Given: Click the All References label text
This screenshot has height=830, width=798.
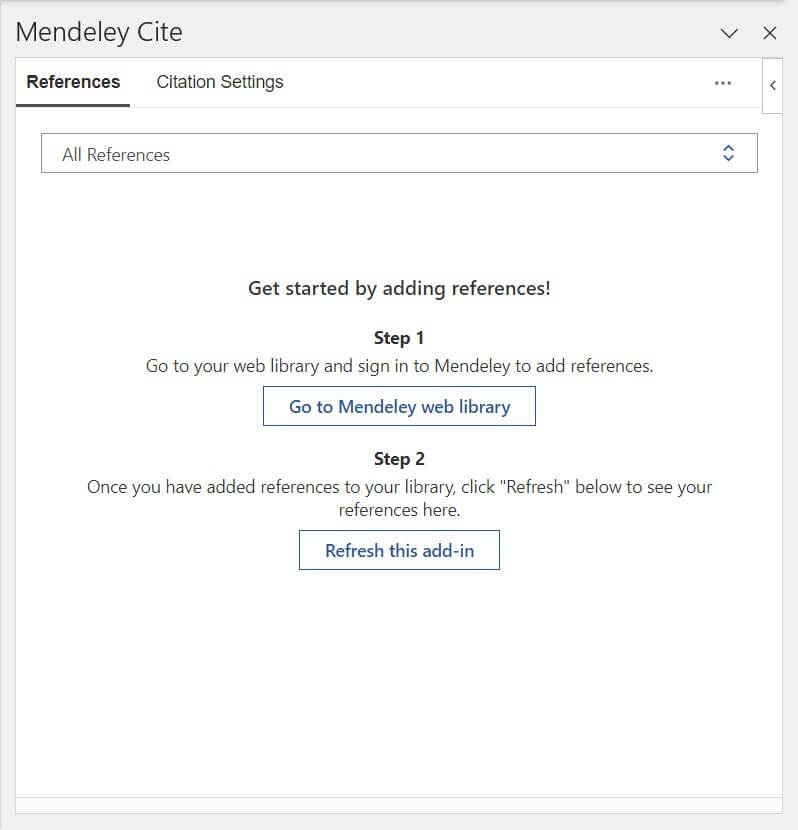Looking at the screenshot, I should [116, 155].
